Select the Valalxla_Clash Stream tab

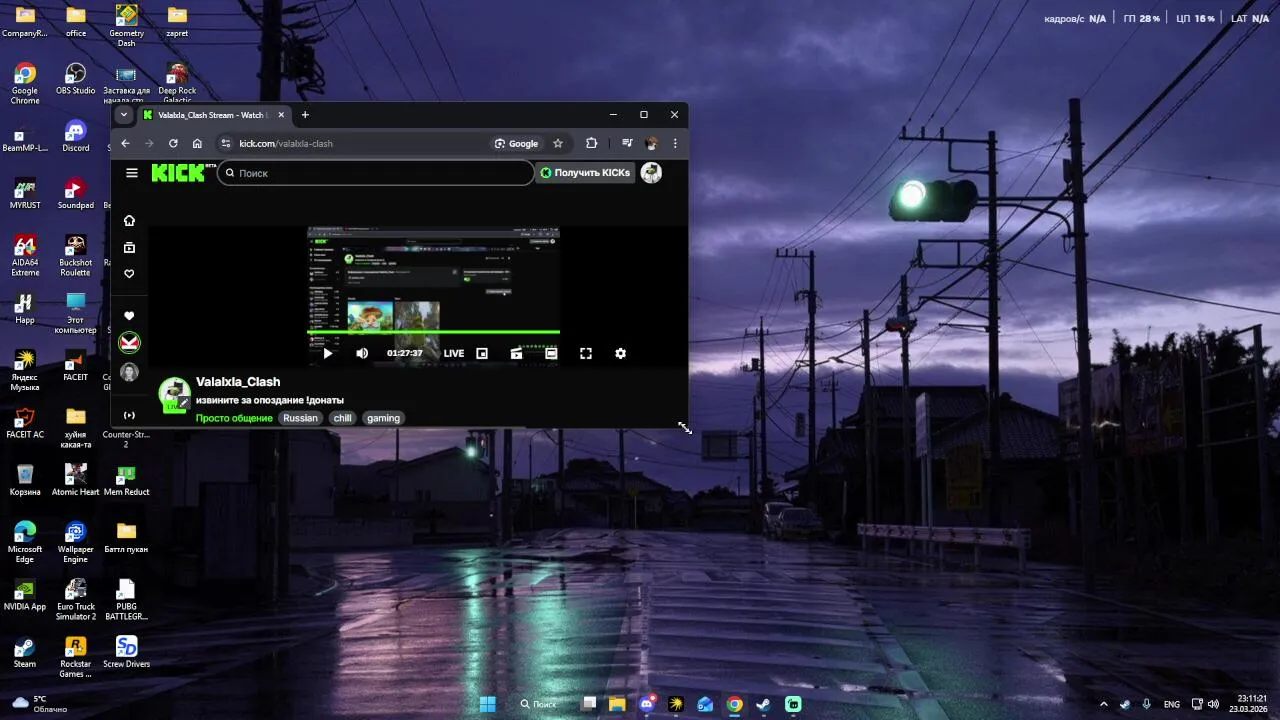pos(212,115)
